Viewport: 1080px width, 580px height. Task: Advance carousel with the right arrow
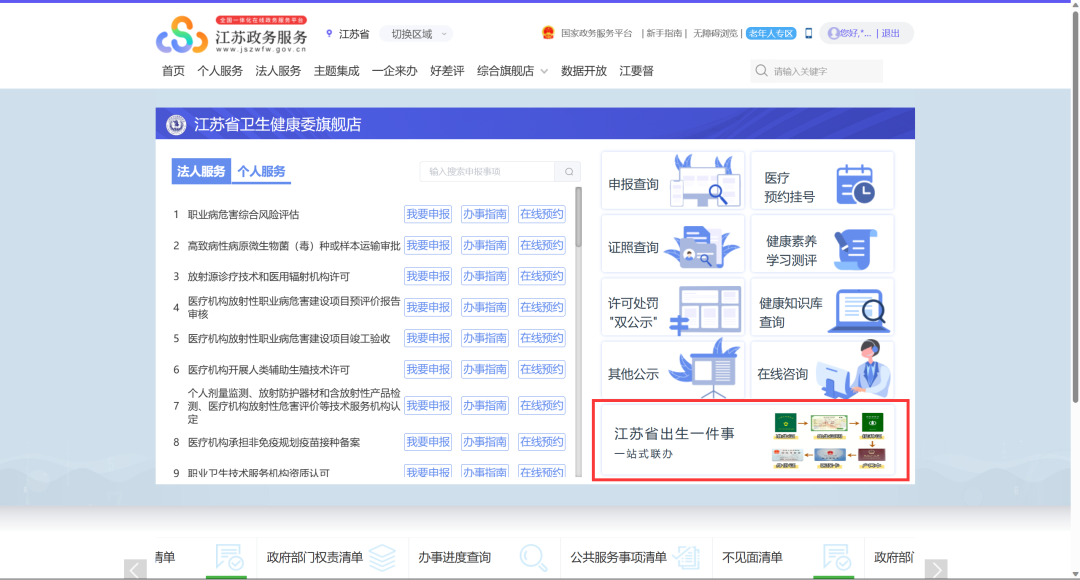point(935,570)
